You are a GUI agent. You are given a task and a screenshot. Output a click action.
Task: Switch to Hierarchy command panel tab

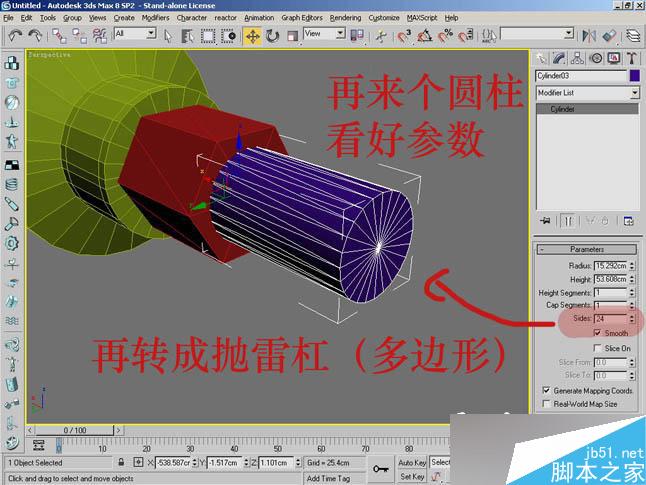click(x=577, y=58)
